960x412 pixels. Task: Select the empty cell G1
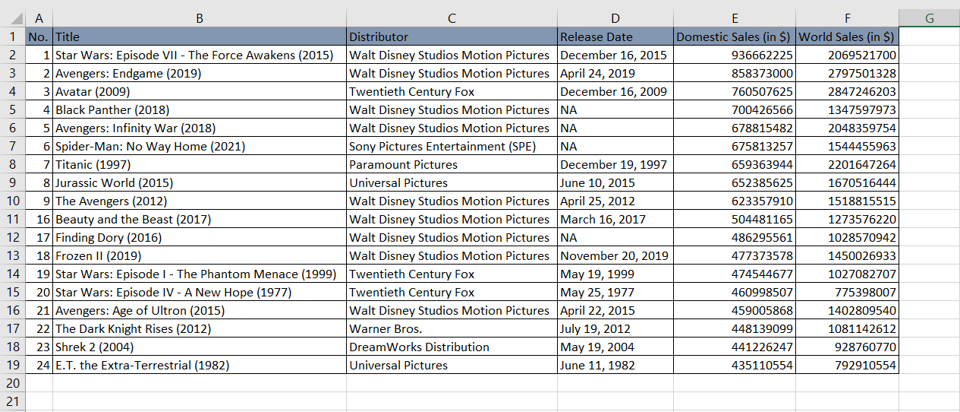[929, 37]
